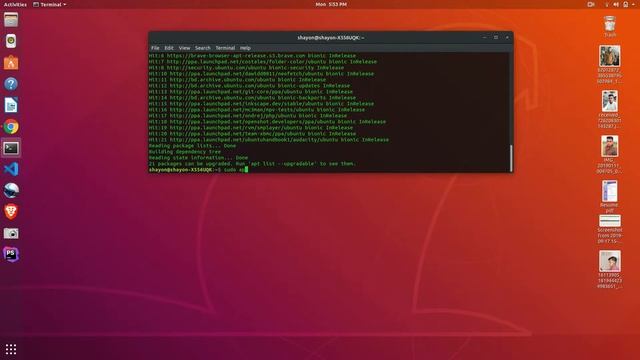Select the 'IMG_2019' photo on desktop
Image resolution: width=640 pixels, height=360 pixels.
610,154
